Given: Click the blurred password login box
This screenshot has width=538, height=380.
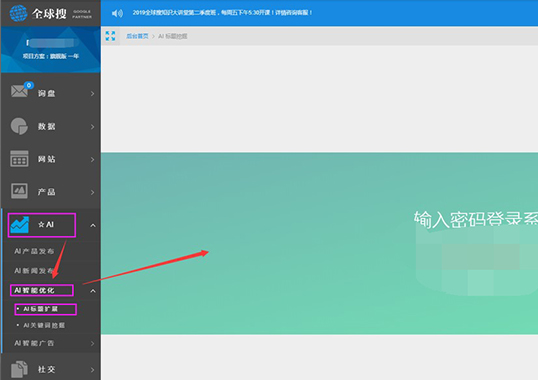Looking at the screenshot, I should (x=477, y=262).
